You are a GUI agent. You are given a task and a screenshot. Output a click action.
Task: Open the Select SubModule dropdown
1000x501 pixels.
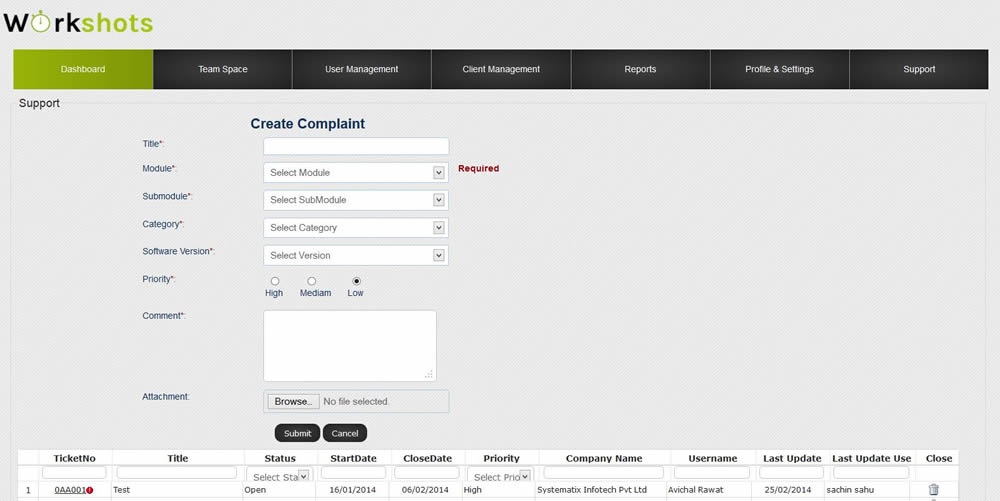355,200
